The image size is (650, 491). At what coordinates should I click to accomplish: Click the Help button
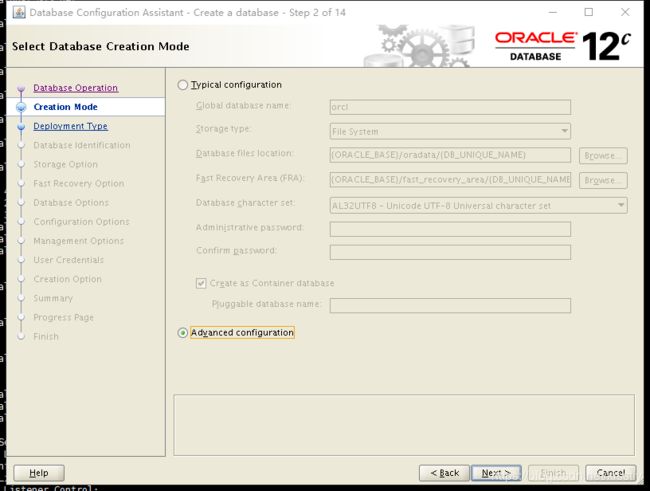tap(39, 473)
